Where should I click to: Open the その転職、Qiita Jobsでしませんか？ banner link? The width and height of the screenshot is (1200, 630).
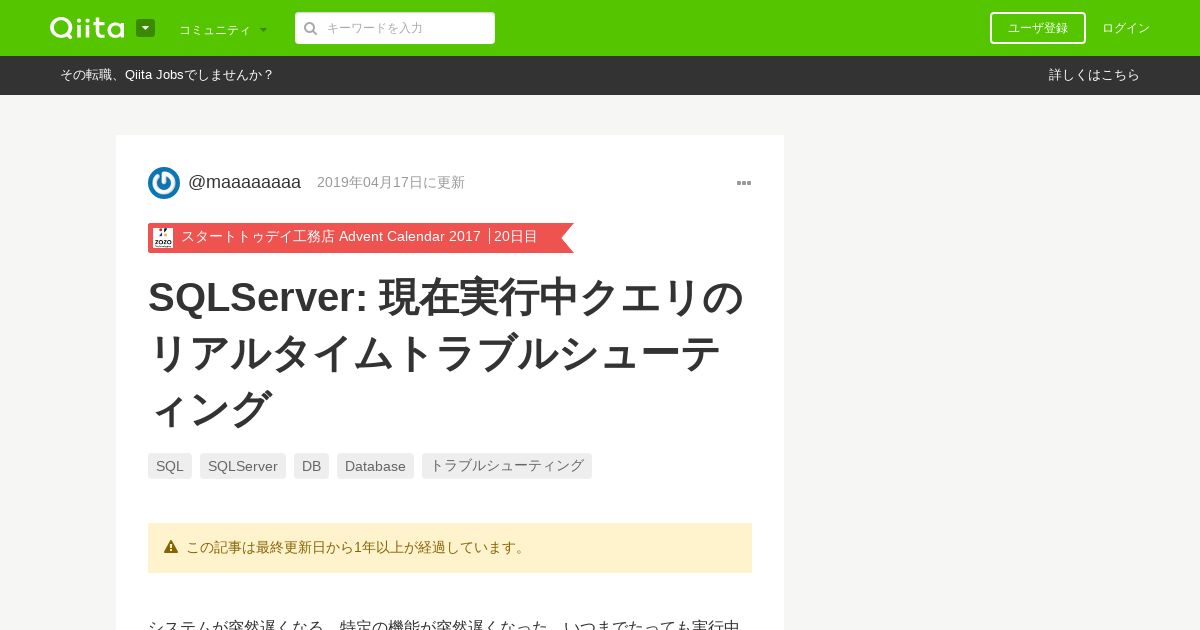(167, 75)
